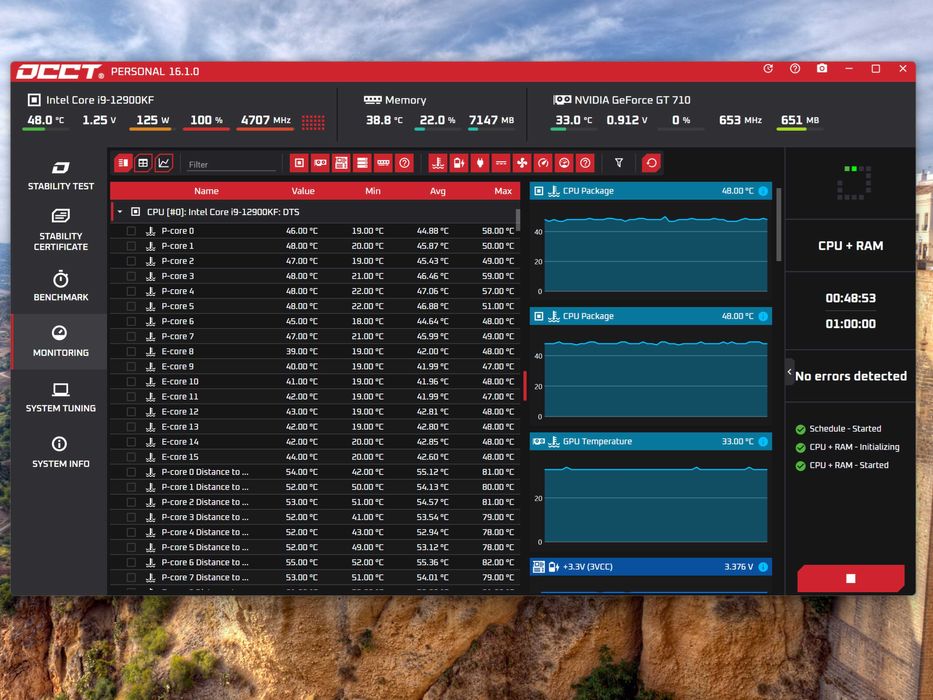Viewport: 933px width, 700px height.
Task: Click the refresh clock icon in the title bar
Action: (768, 69)
